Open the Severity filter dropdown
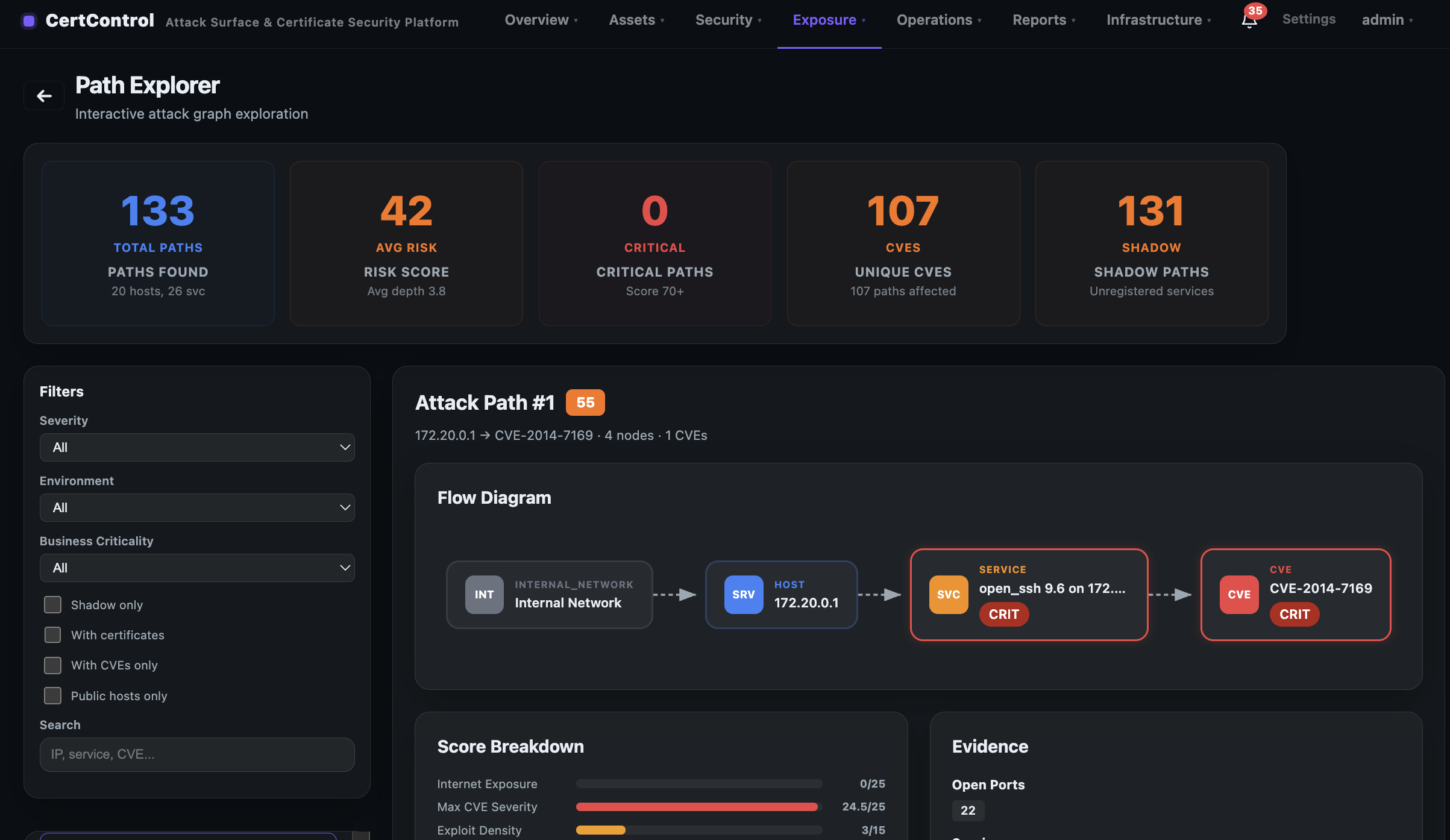This screenshot has height=840, width=1450. tap(197, 448)
